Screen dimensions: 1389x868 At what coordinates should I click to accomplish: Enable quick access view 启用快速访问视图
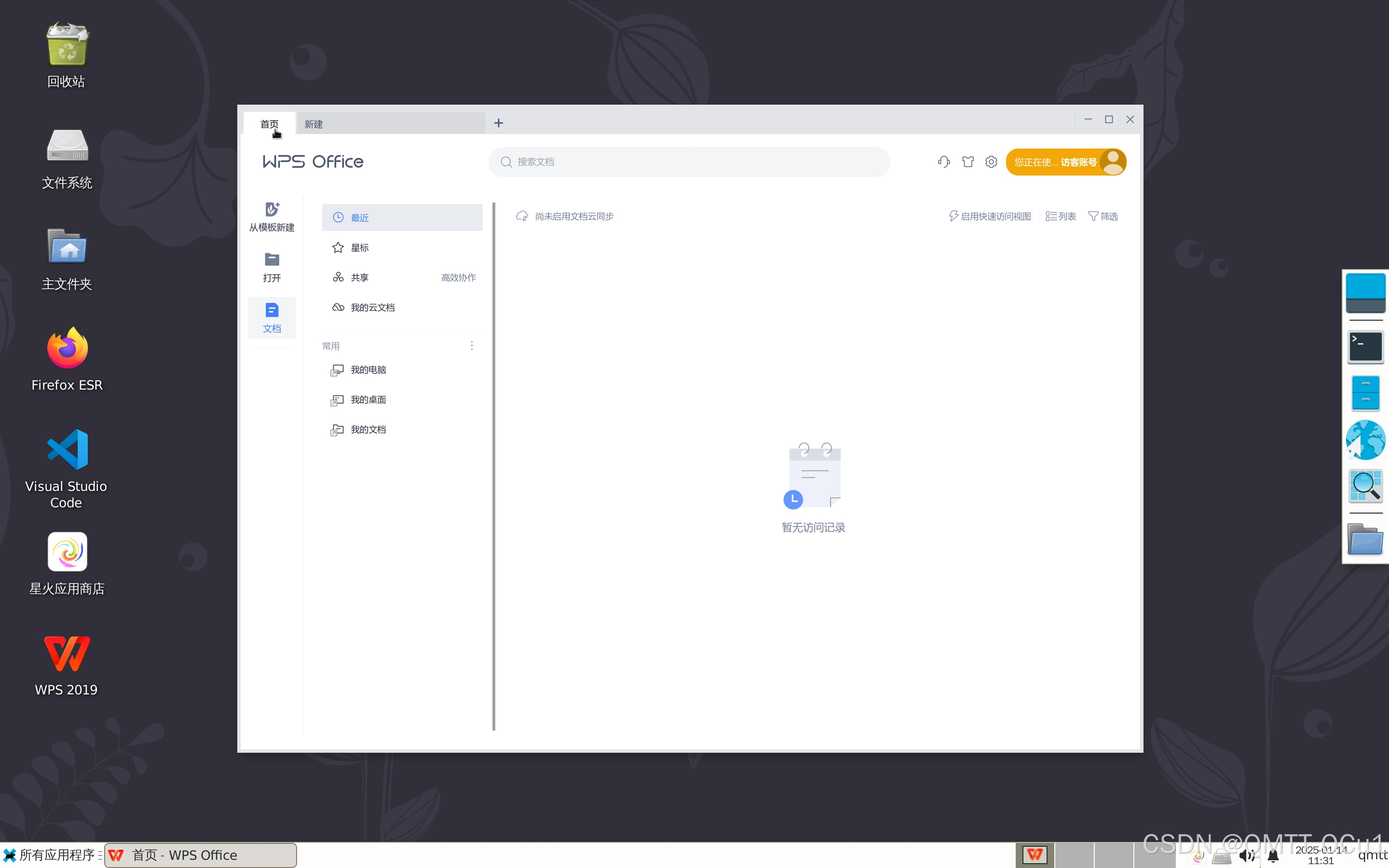click(990, 216)
